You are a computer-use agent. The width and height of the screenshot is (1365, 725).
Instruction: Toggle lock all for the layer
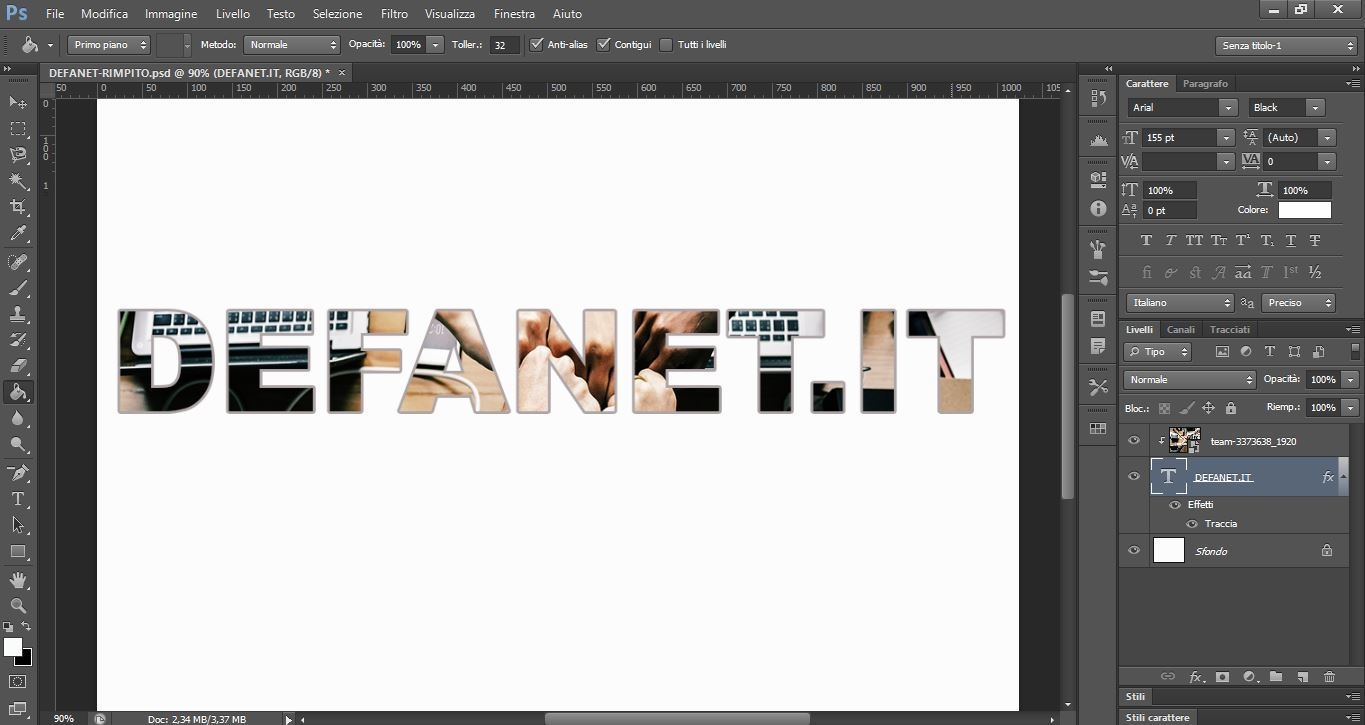tap(1231, 408)
